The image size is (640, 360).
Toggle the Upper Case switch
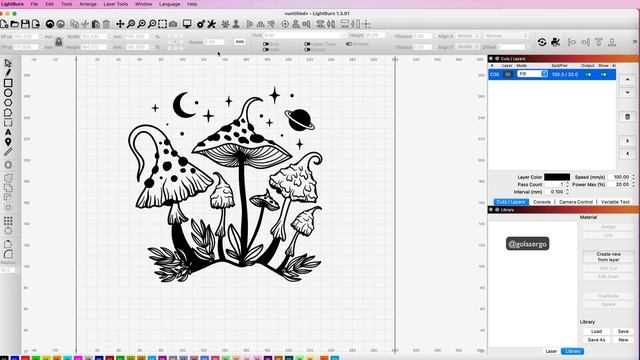(307, 44)
